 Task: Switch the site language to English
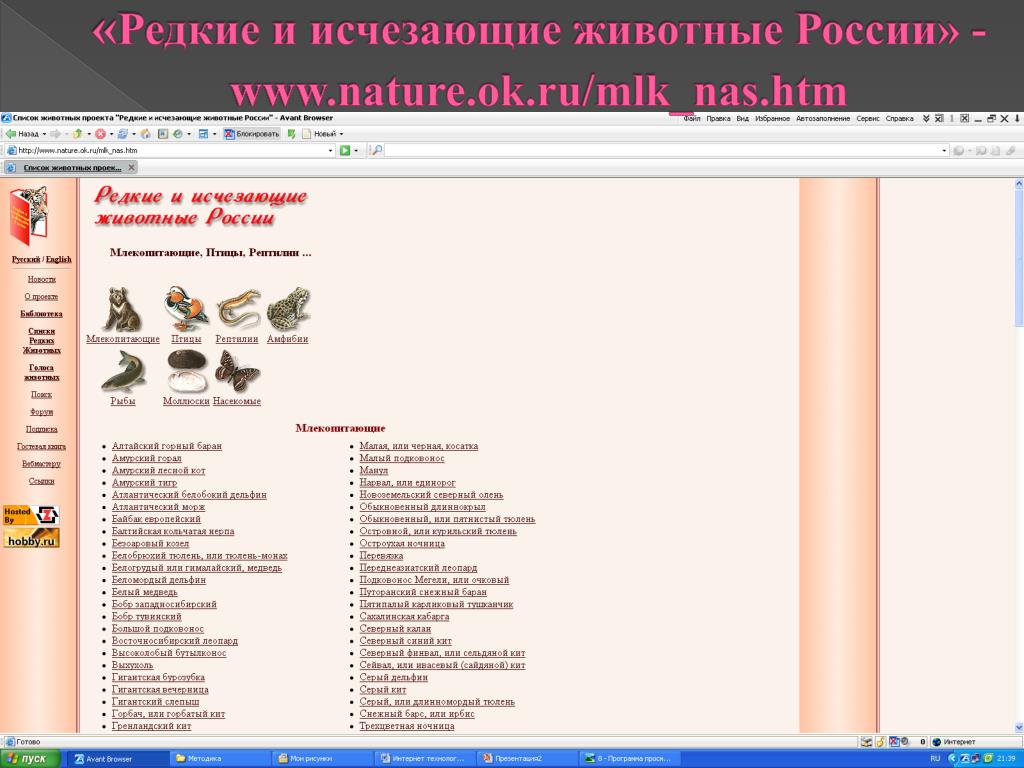[59, 259]
